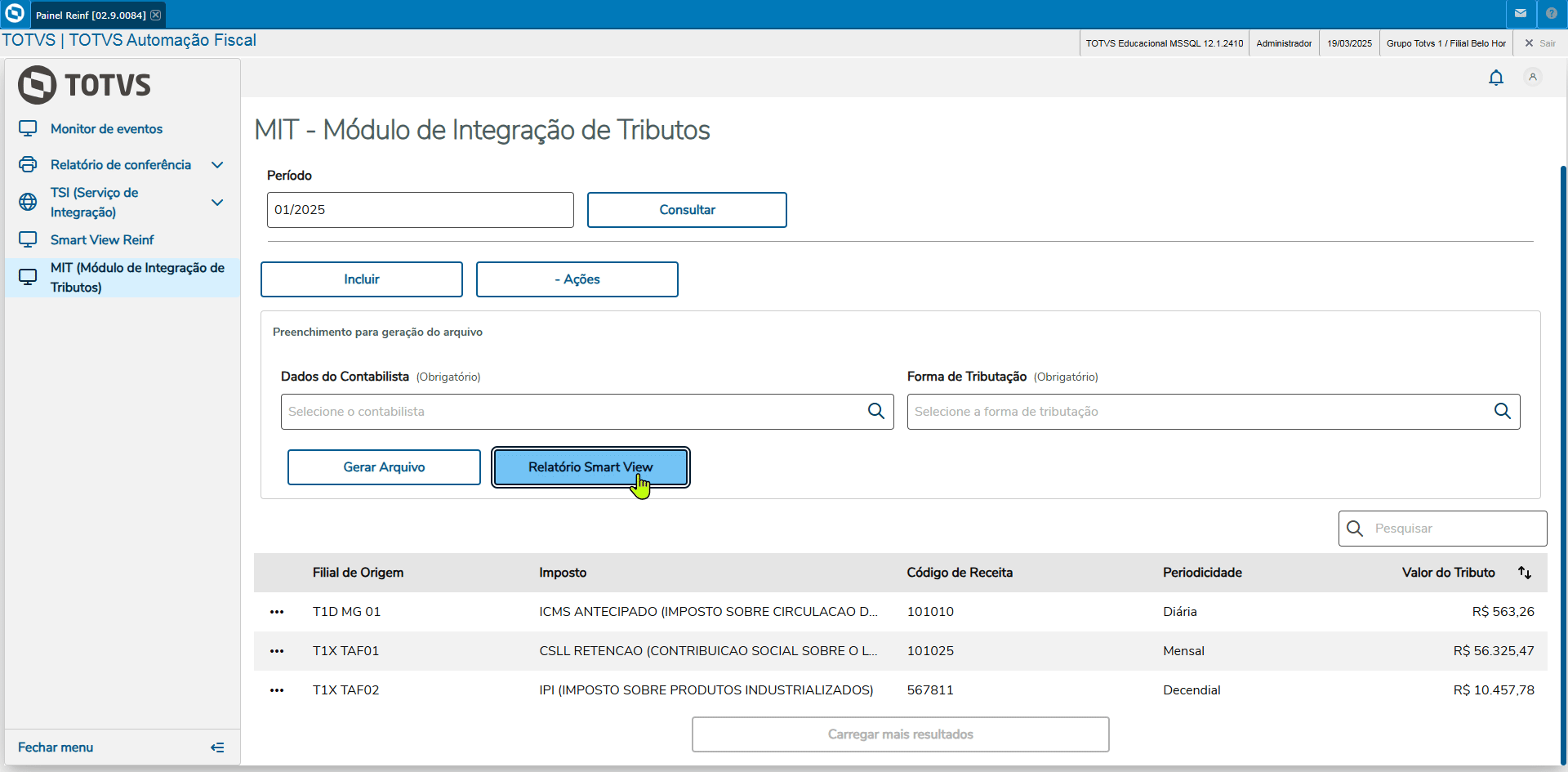Select the T1D MG 01 cell

pyautogui.click(x=346, y=612)
